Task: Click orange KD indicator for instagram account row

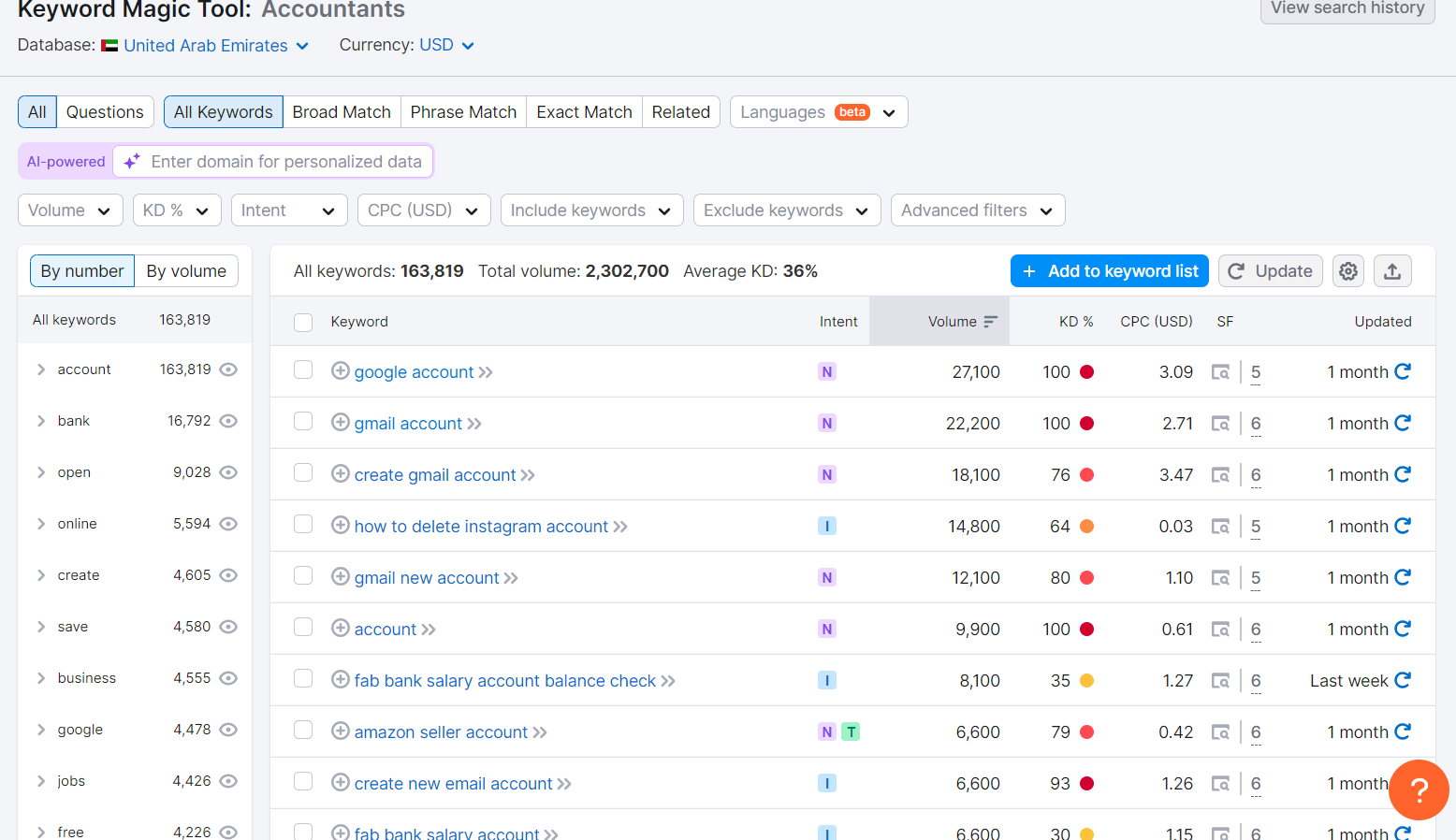Action: coord(1086,526)
